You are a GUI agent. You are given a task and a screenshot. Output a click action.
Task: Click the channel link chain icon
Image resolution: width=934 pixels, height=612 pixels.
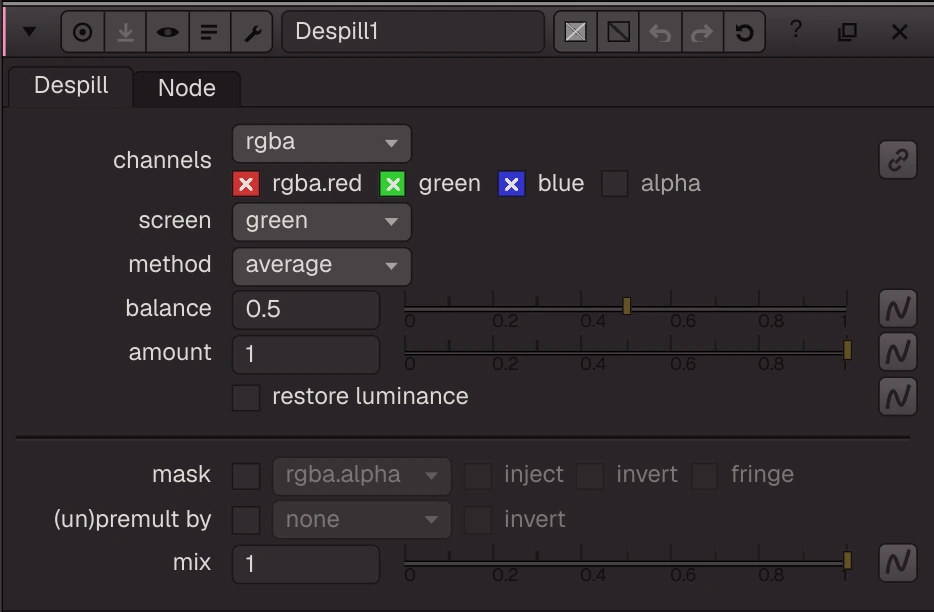pos(898,160)
